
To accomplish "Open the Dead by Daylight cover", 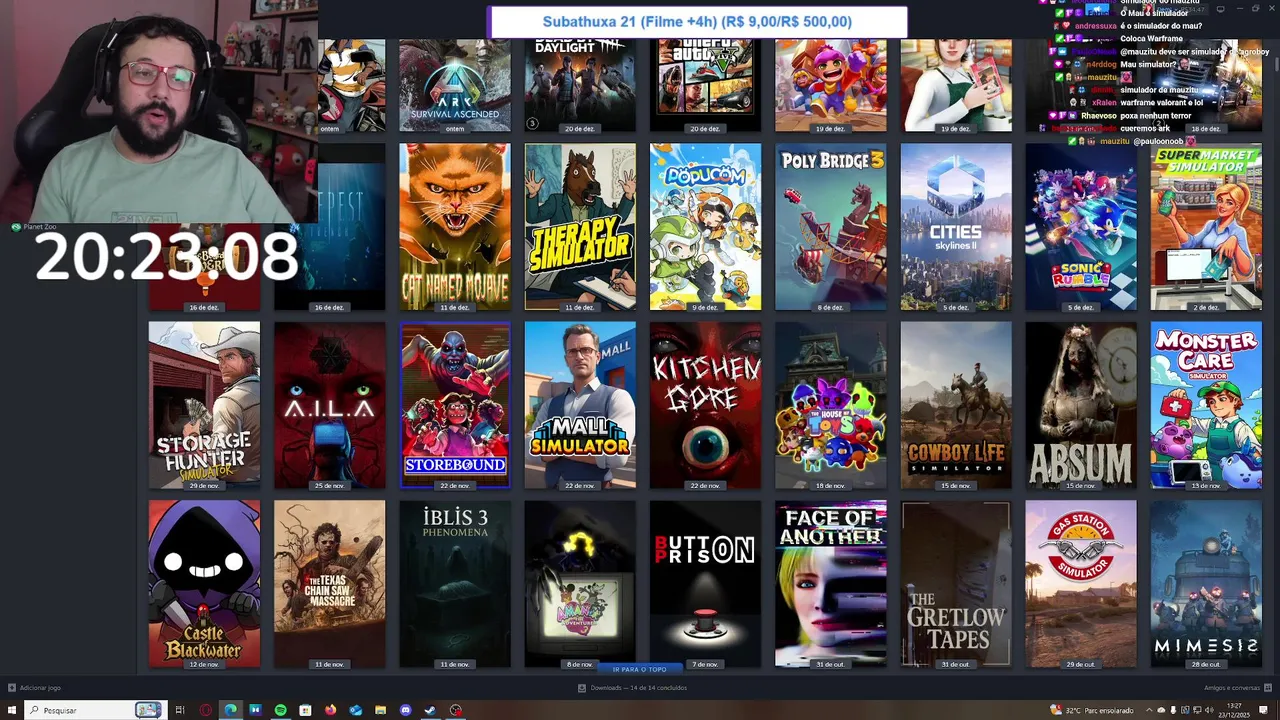I will (580, 85).
